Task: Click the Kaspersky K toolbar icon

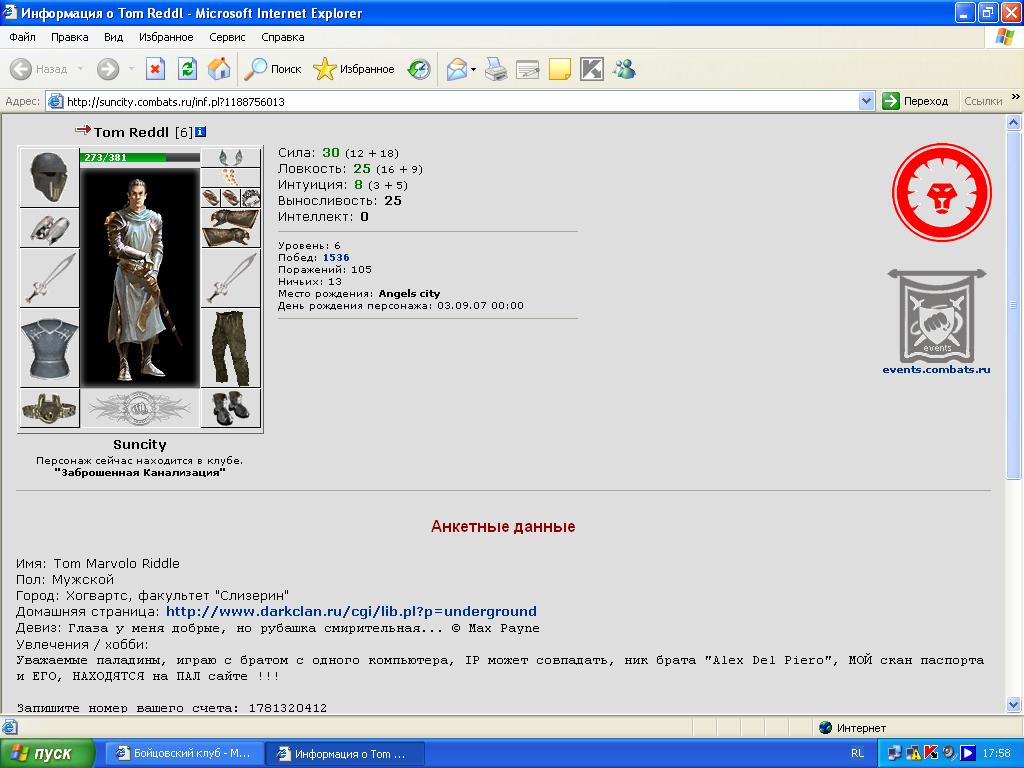Action: pos(592,69)
